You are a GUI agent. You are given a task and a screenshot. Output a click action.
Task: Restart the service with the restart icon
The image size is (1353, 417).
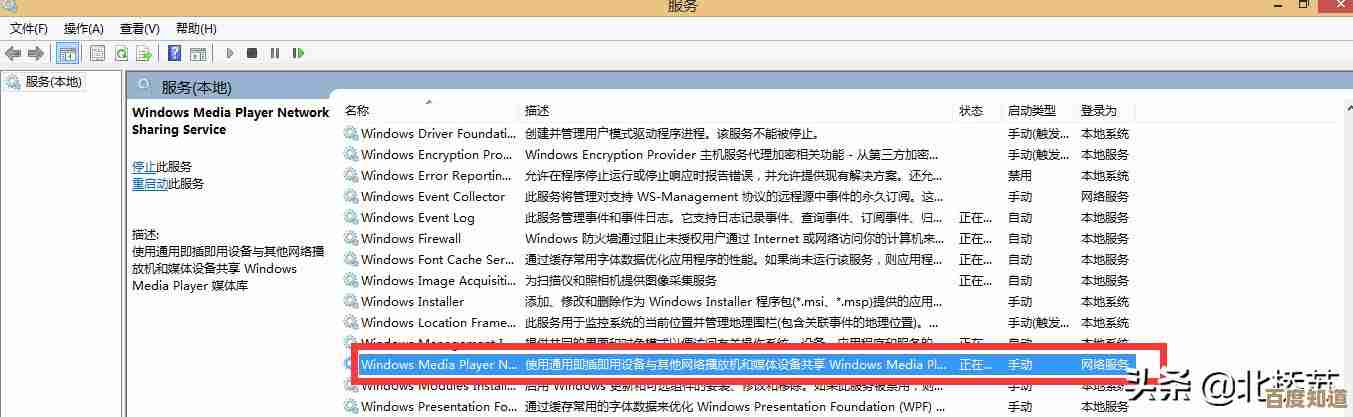point(297,53)
